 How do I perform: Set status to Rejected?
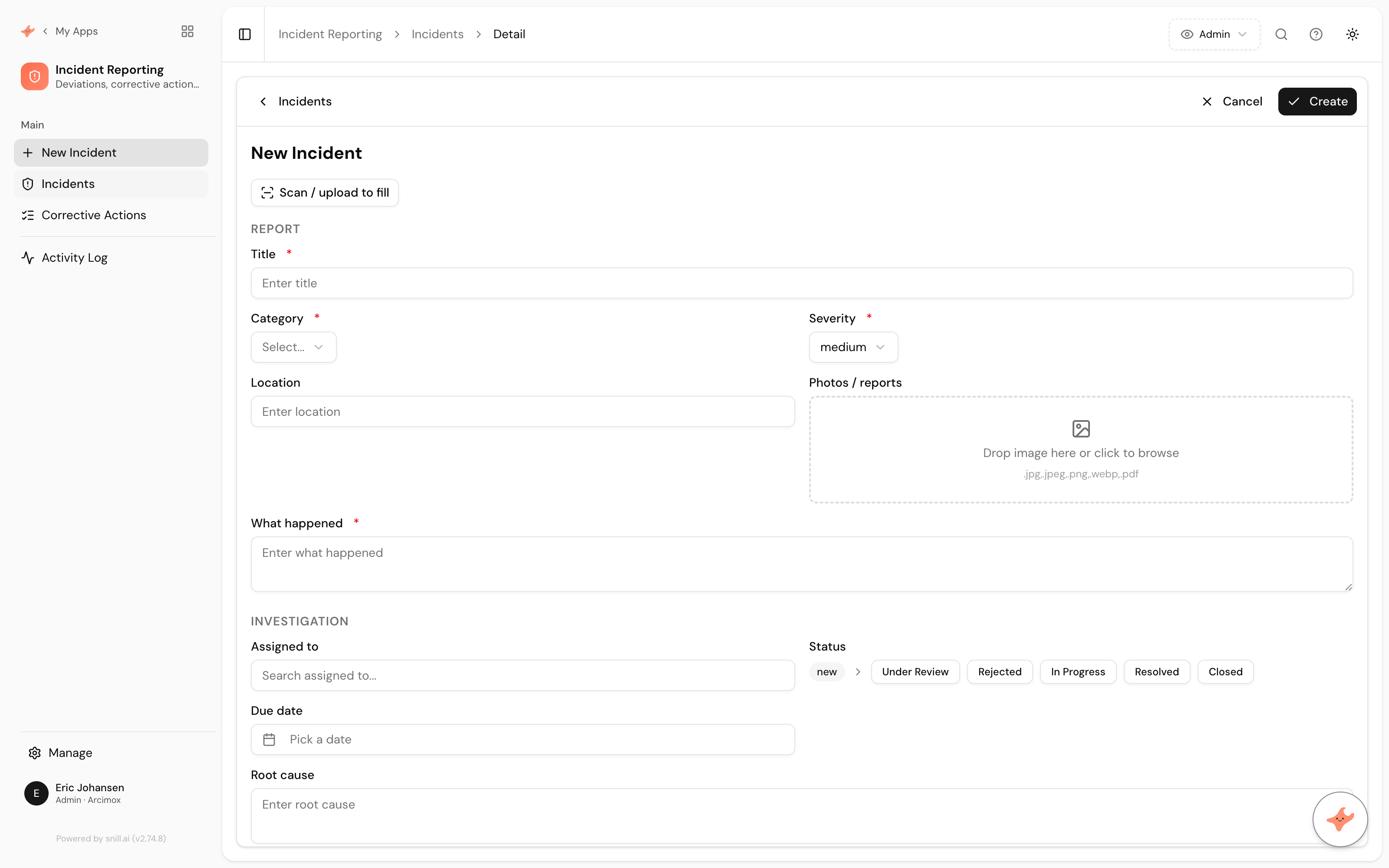[999, 672]
